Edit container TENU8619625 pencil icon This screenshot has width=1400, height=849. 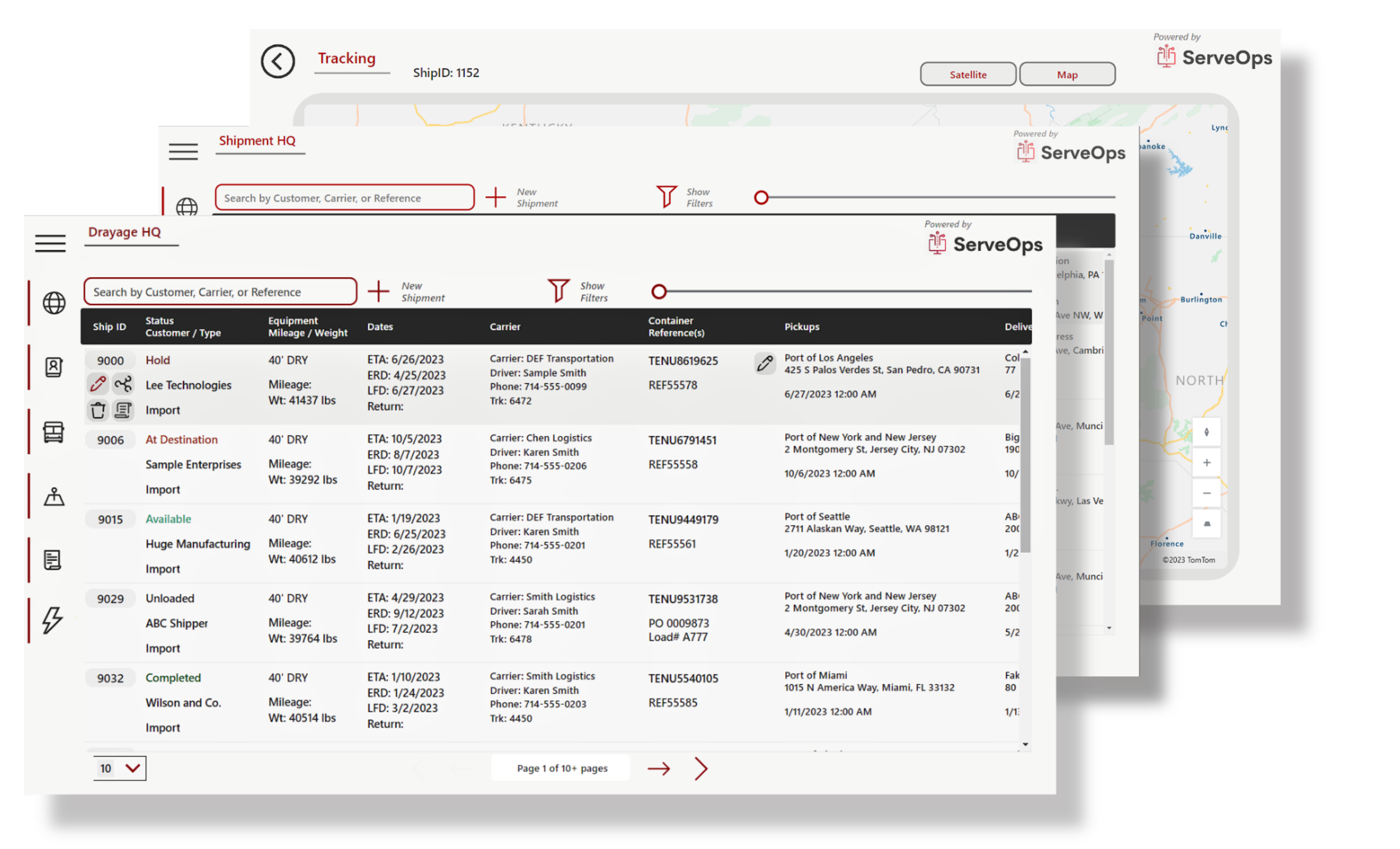[x=765, y=362]
